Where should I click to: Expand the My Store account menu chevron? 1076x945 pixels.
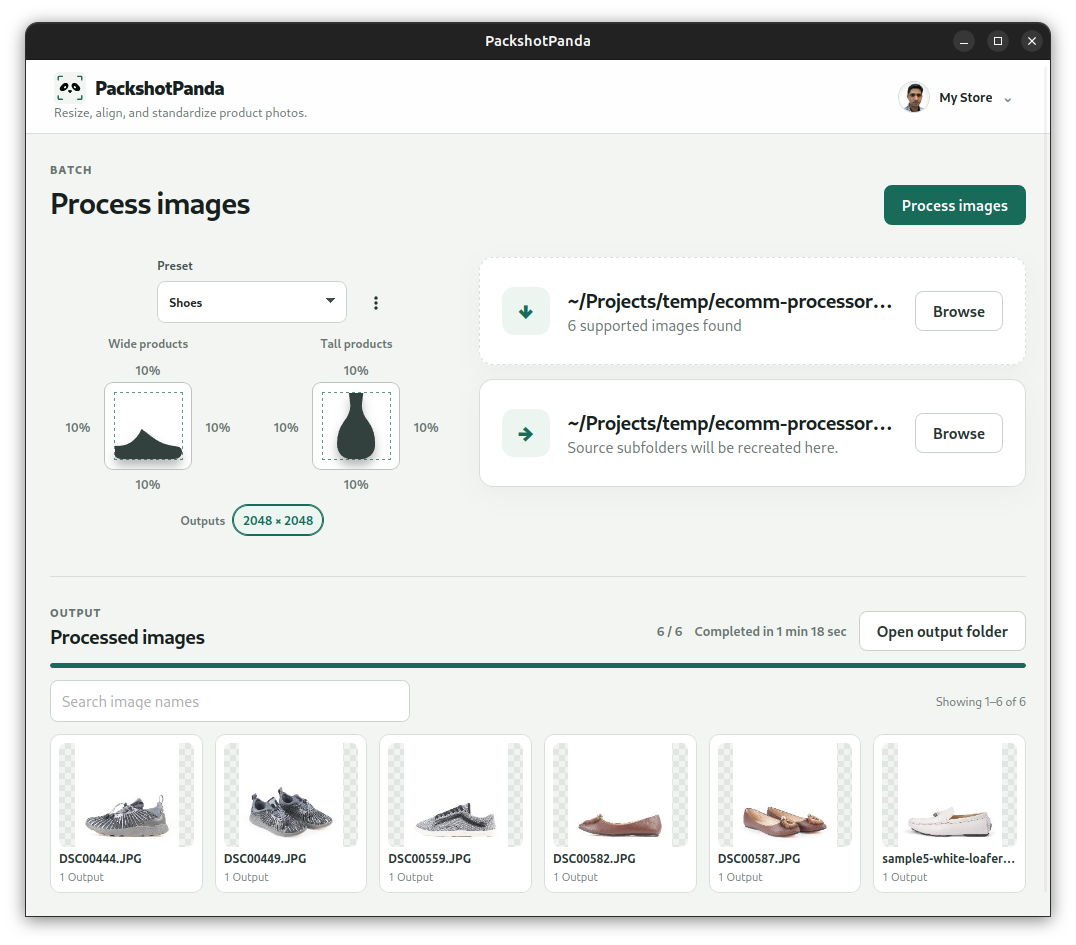(x=1008, y=100)
